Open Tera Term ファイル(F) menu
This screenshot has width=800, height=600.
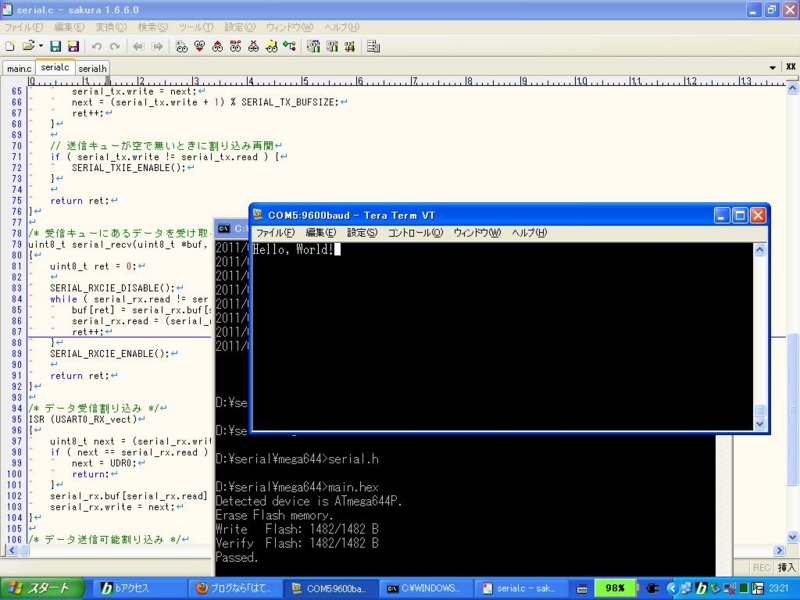pos(276,233)
